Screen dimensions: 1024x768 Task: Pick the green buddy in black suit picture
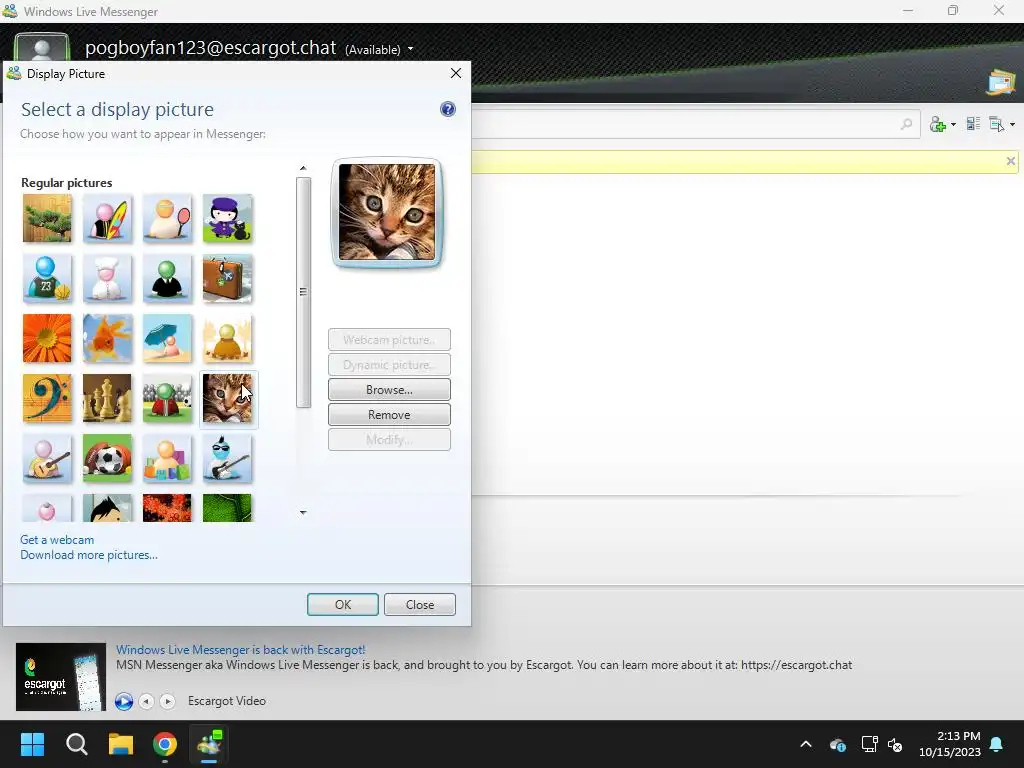point(167,279)
